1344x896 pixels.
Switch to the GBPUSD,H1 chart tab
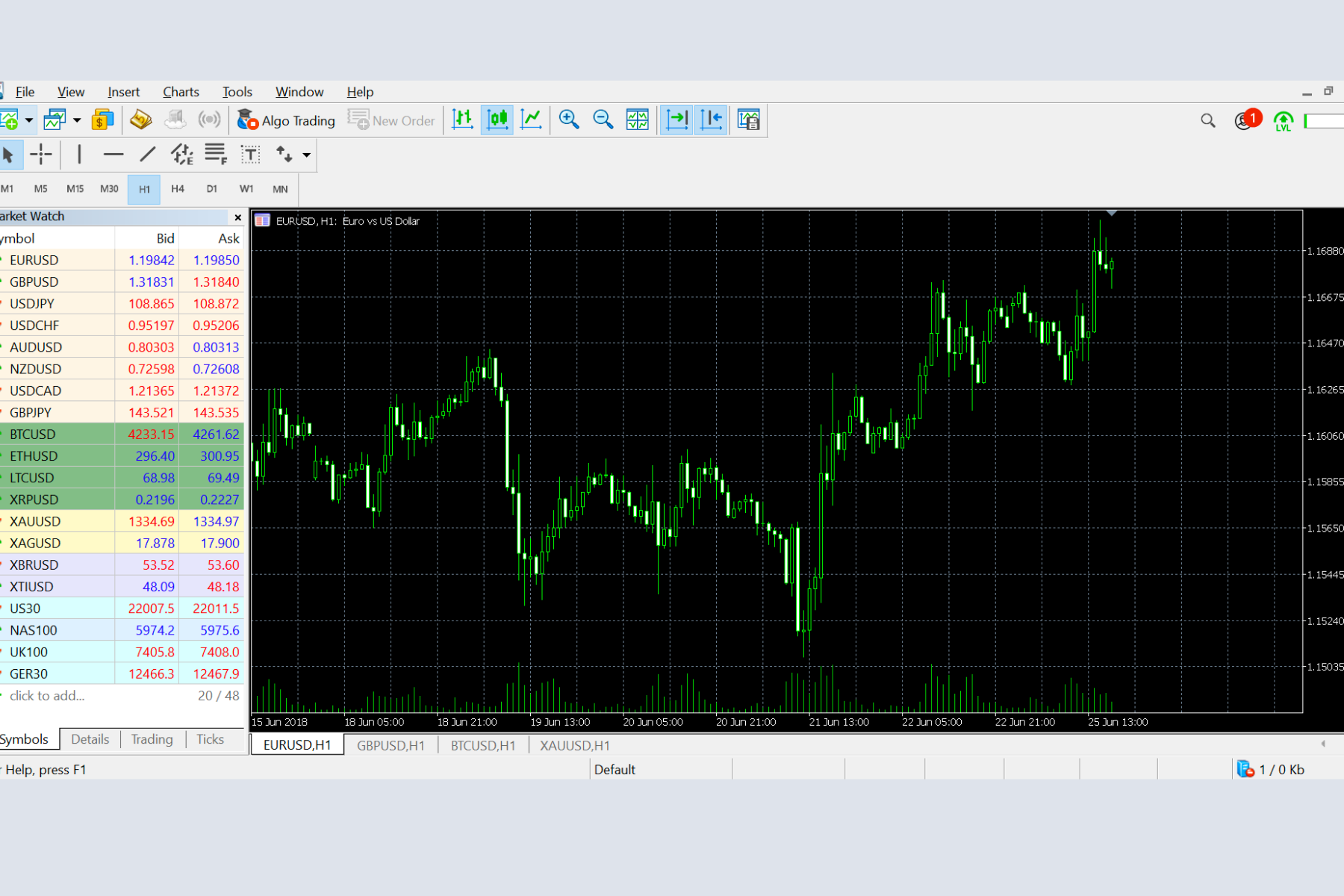coord(391,744)
